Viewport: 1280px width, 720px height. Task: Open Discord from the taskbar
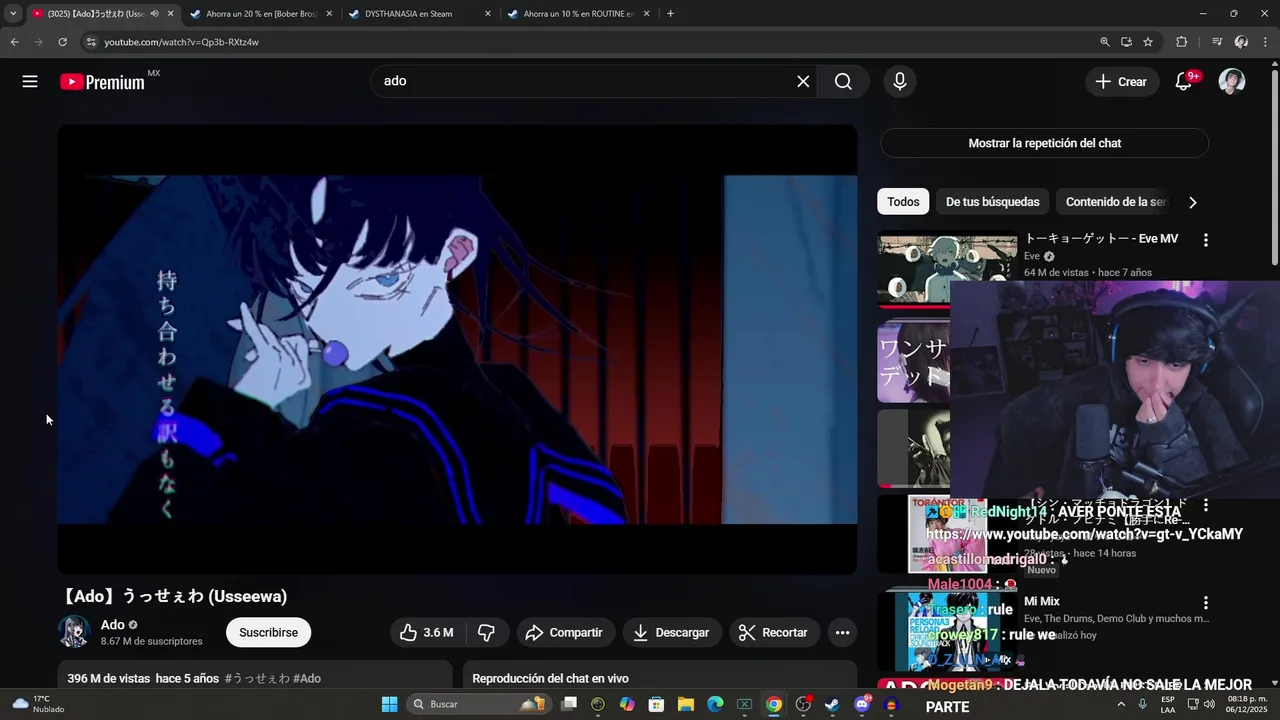tap(862, 704)
